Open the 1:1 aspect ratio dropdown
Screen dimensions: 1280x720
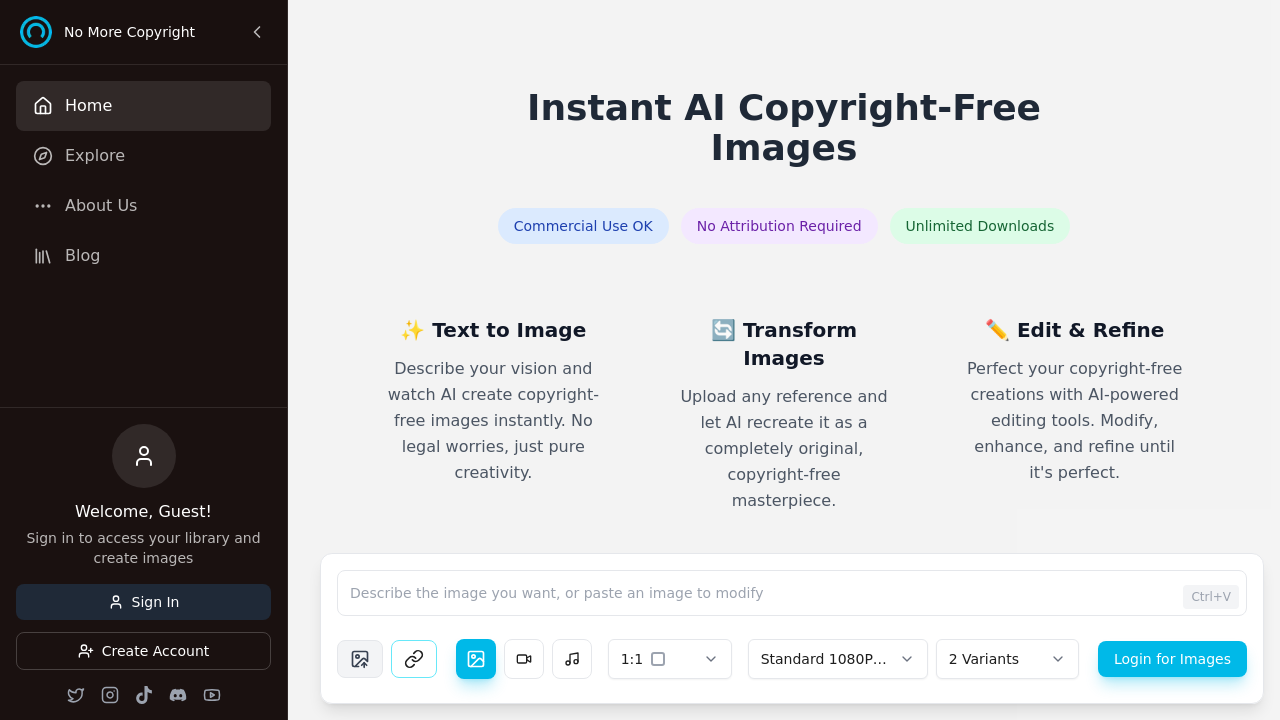669,659
